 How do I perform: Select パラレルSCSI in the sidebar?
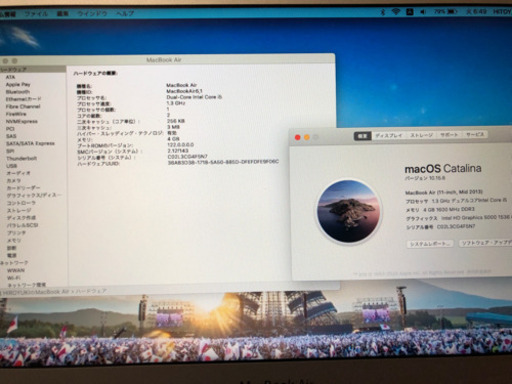[22, 225]
